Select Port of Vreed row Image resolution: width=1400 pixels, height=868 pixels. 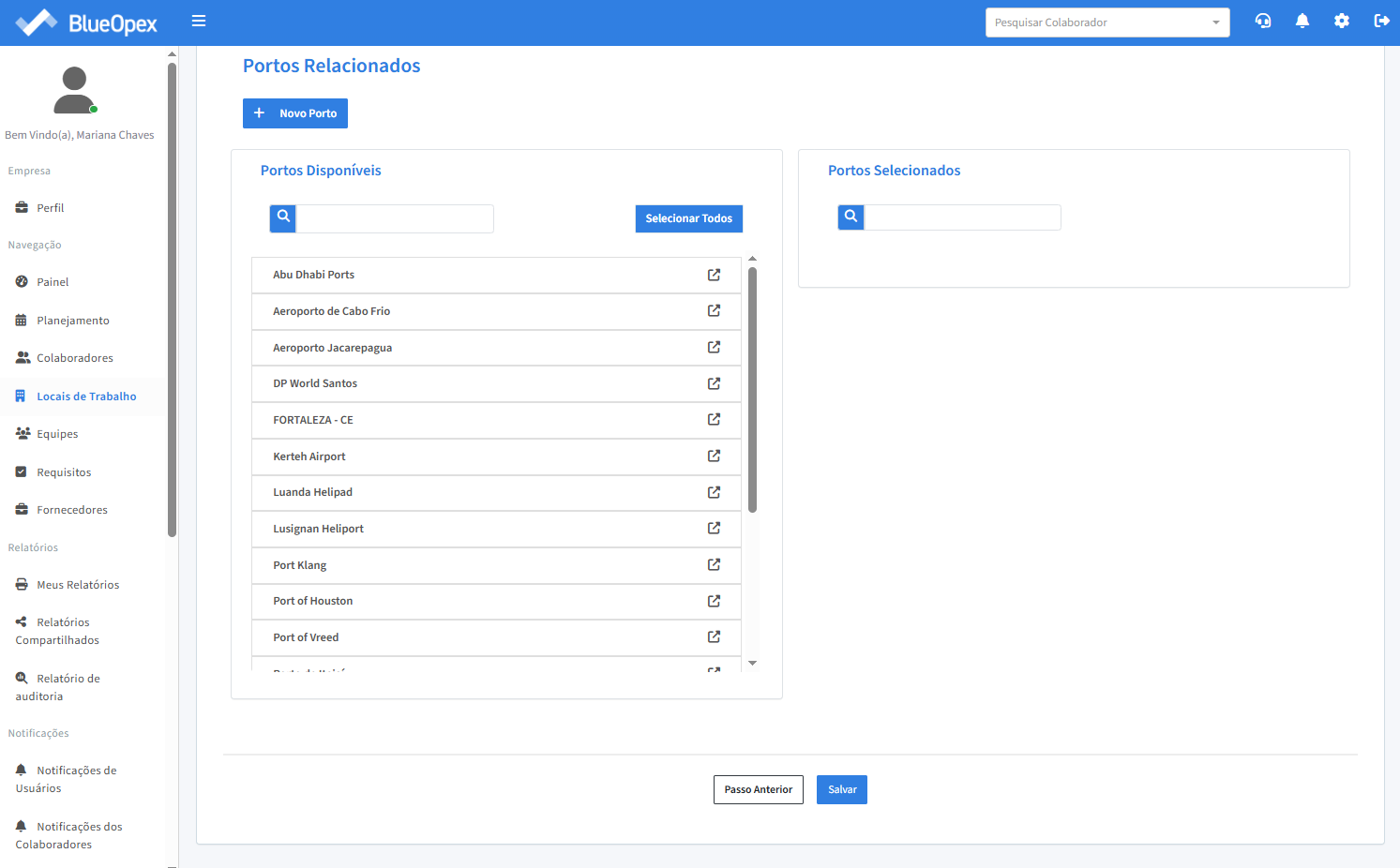496,637
